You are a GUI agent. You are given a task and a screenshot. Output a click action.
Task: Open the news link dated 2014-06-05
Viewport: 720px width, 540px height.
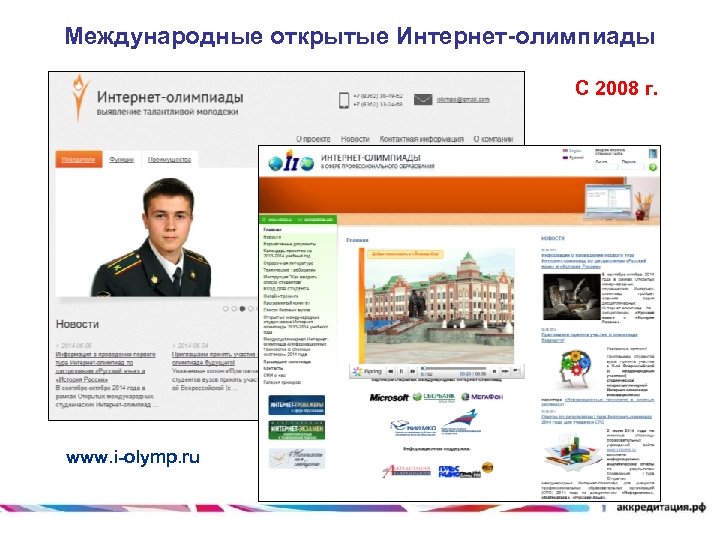point(106,367)
